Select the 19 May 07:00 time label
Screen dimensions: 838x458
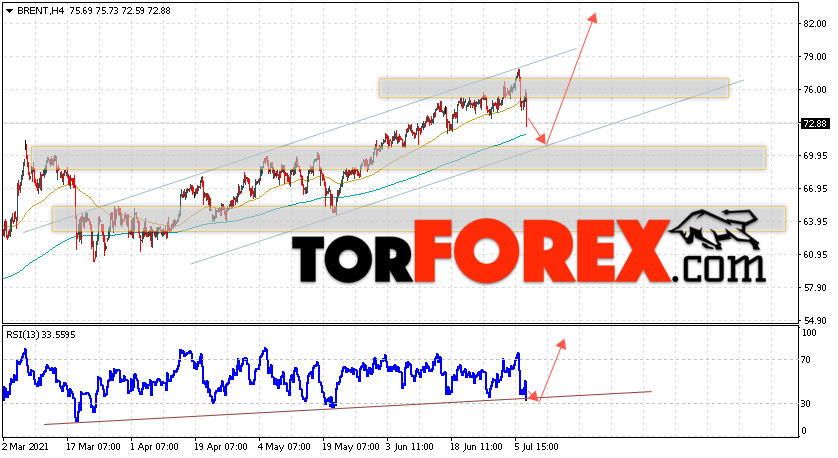(351, 447)
